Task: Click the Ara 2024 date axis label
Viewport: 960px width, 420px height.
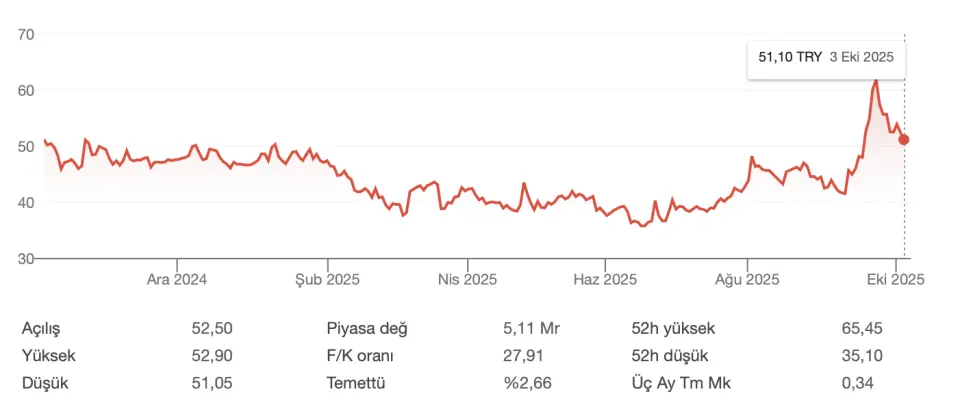Action: click(176, 279)
